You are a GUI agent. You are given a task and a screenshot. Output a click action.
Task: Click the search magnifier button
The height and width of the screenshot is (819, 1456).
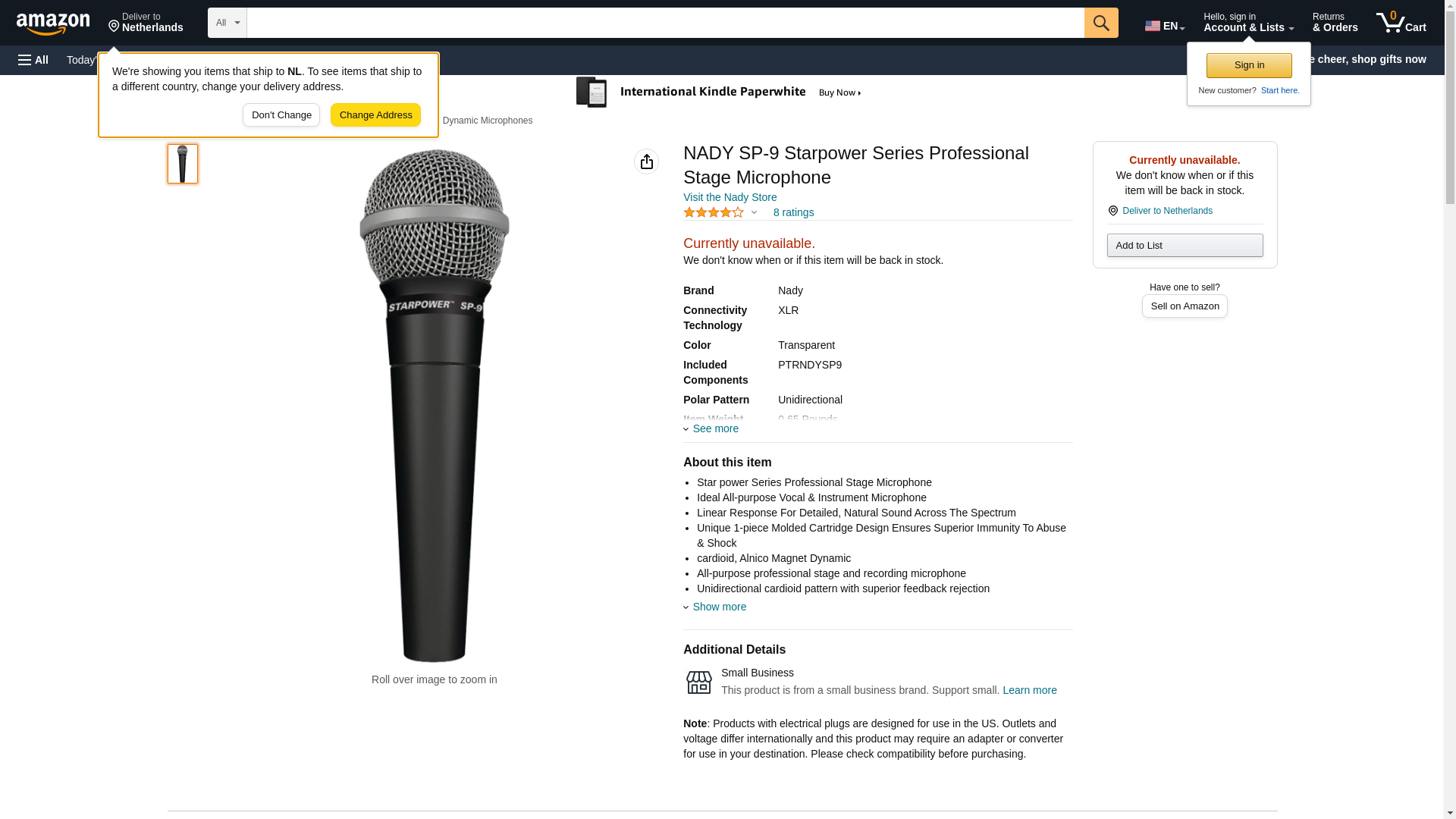coord(1101,23)
